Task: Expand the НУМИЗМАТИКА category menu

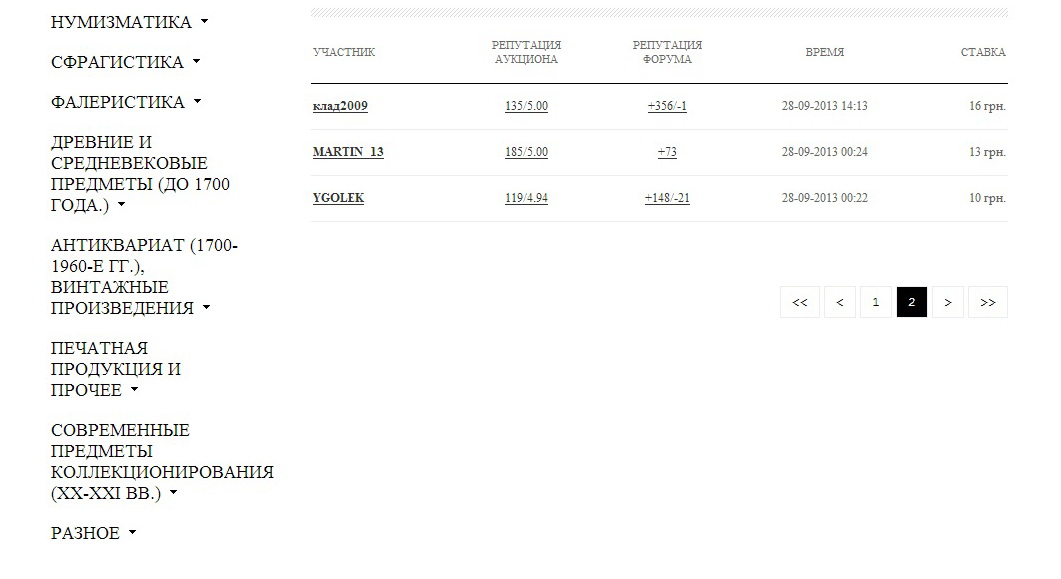Action: [129, 22]
